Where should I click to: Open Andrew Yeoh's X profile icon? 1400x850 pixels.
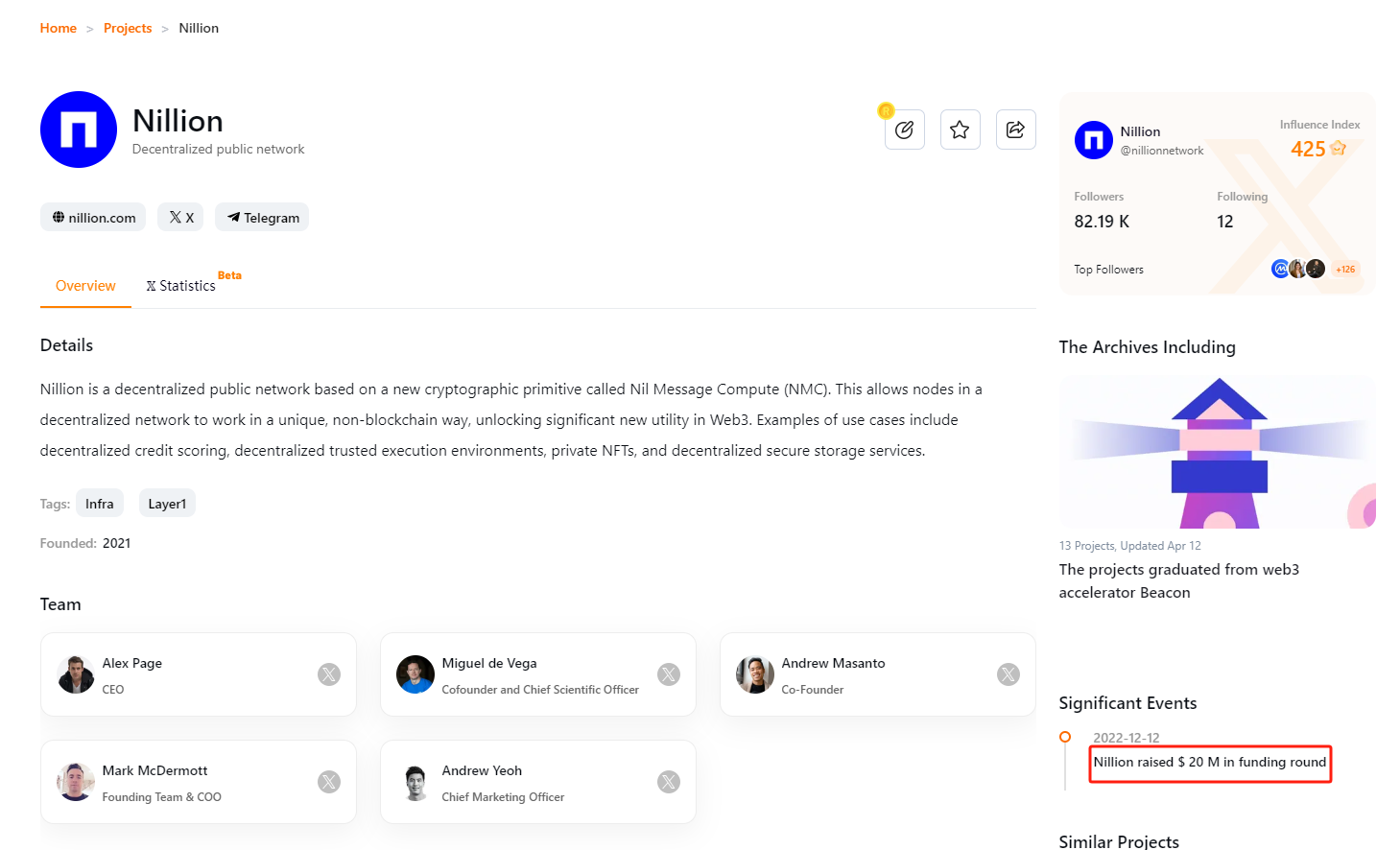point(669,782)
